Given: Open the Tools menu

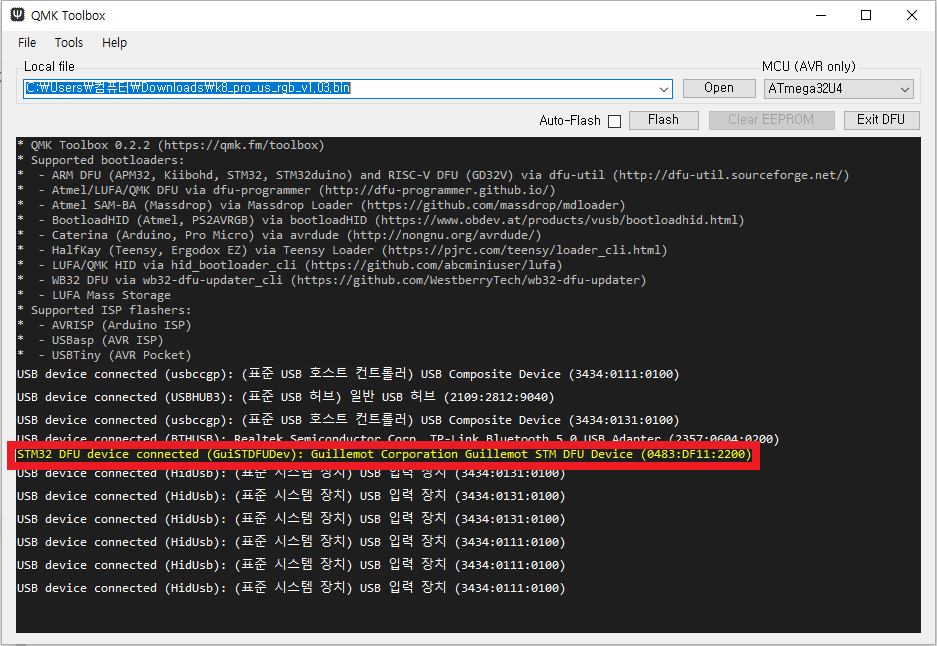Looking at the screenshot, I should point(69,42).
